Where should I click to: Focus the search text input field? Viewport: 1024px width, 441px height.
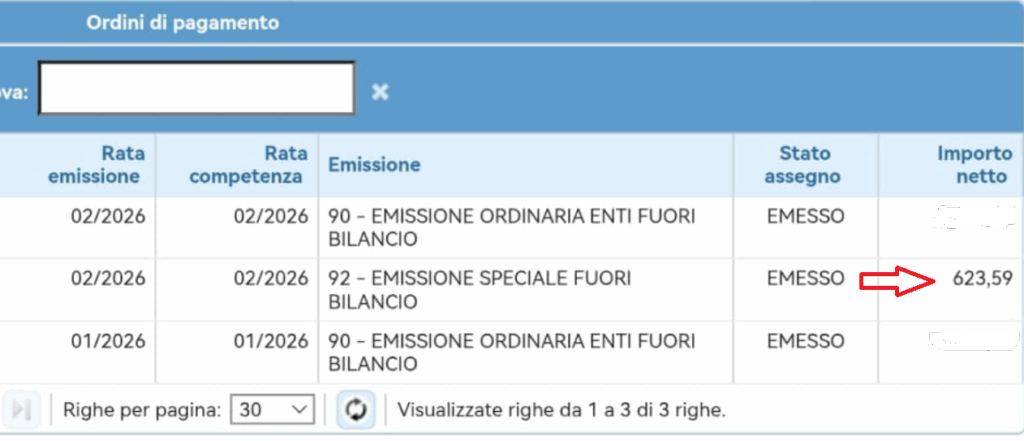[x=196, y=89]
